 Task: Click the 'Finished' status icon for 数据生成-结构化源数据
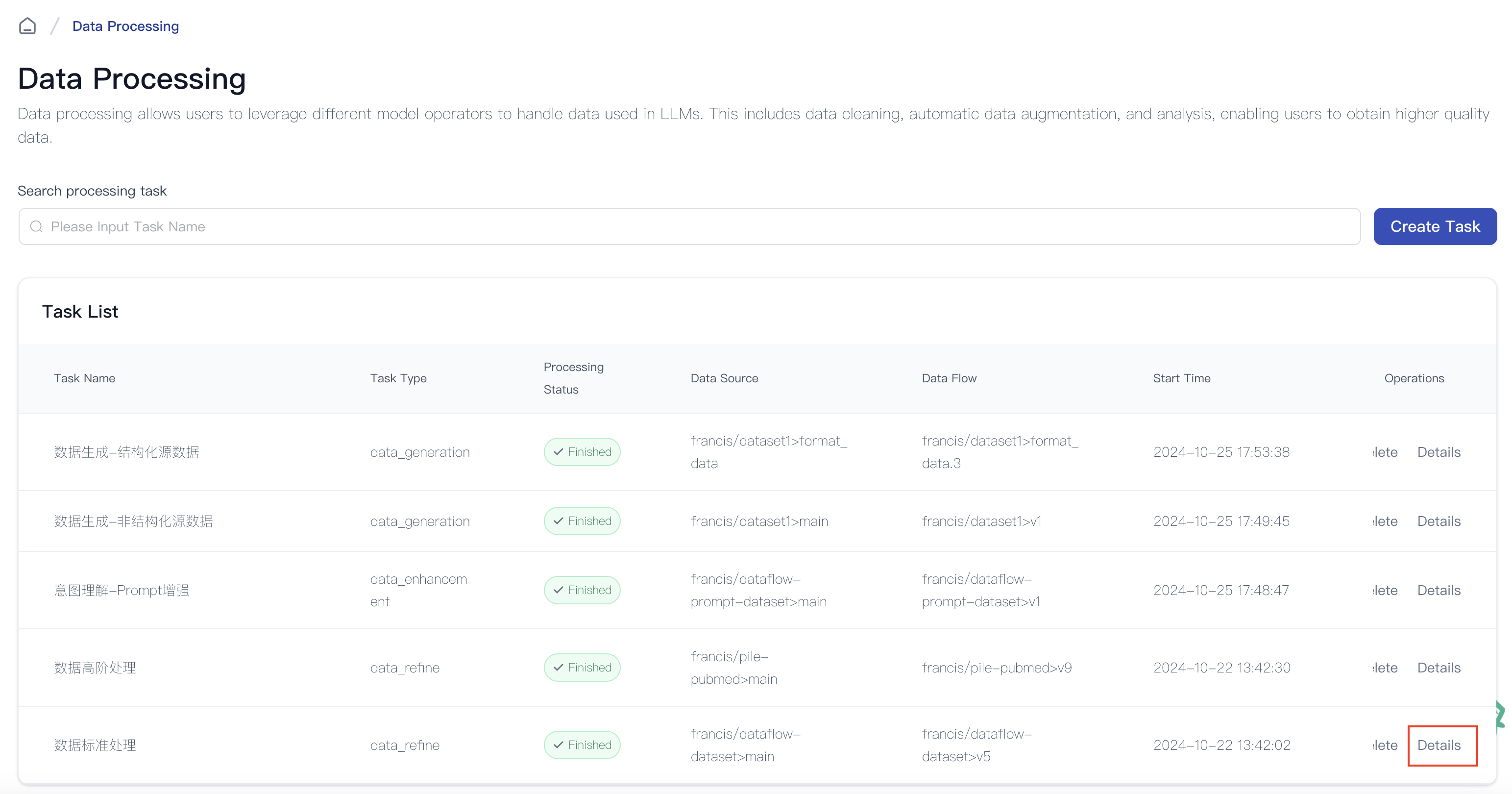pyautogui.click(x=583, y=451)
